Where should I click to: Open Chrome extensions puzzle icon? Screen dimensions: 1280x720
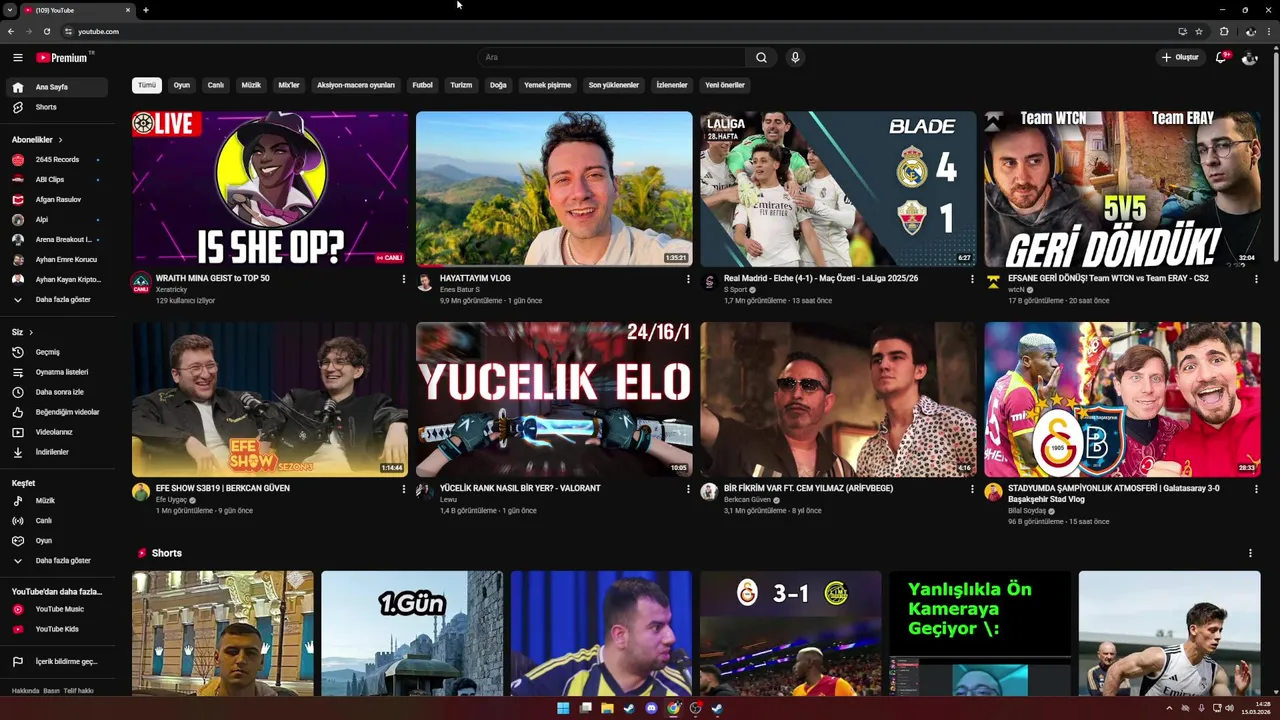coord(1224,31)
